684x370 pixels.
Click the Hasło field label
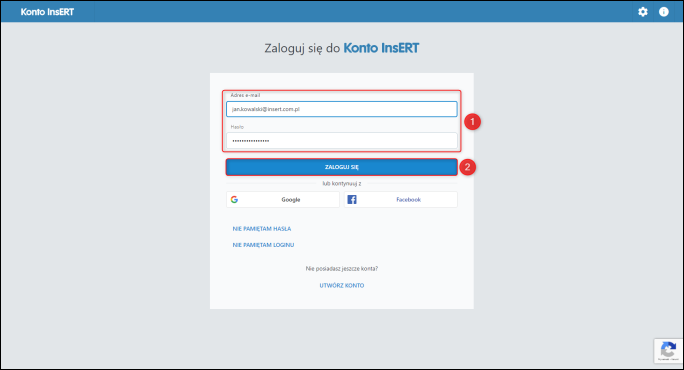[x=237, y=127]
